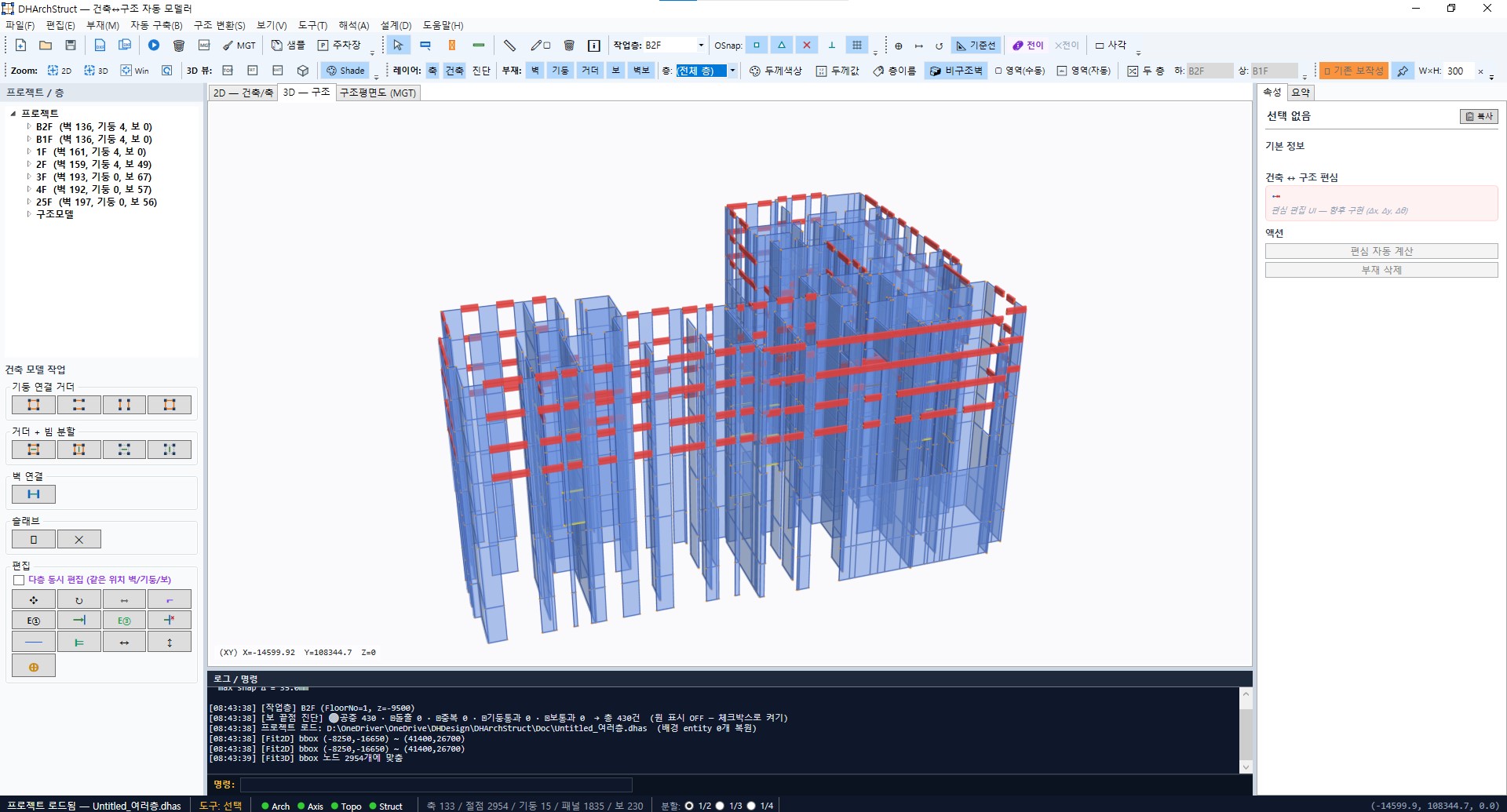Open the 파일(F) menu
Screen dimensions: 1507x812
pos(20,26)
